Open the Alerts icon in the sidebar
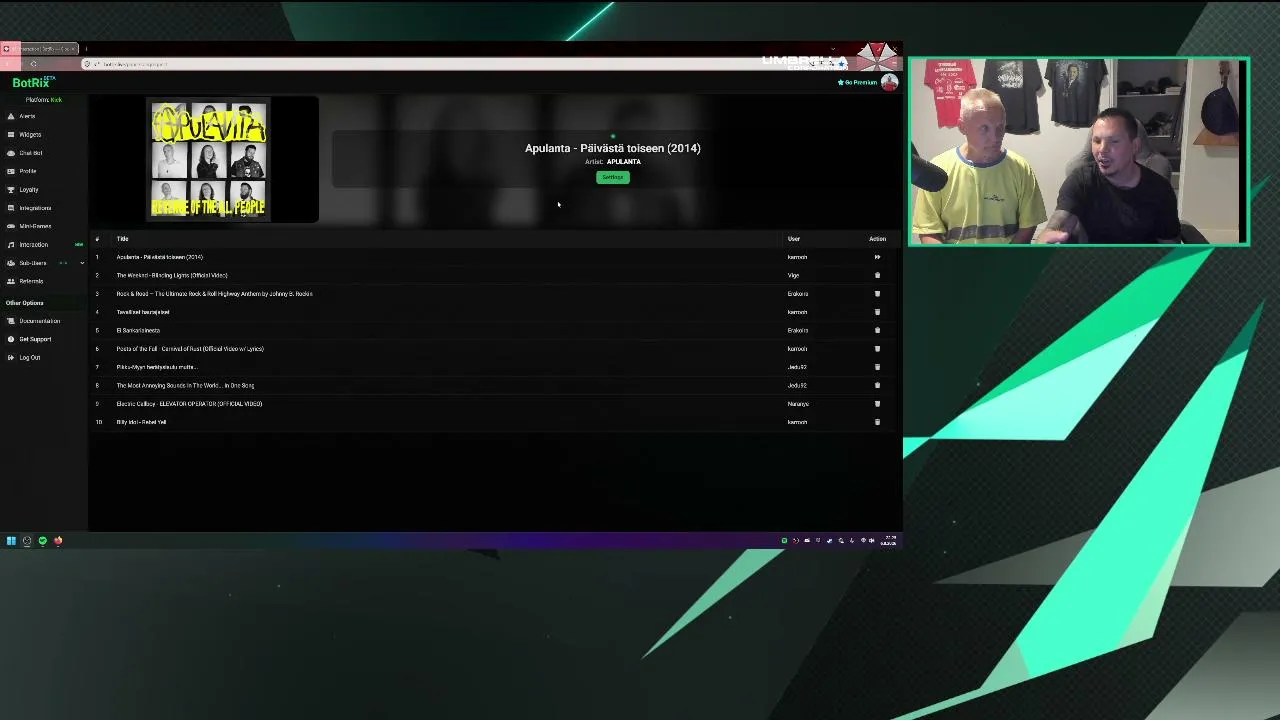Image resolution: width=1280 pixels, height=720 pixels. click(x=11, y=116)
